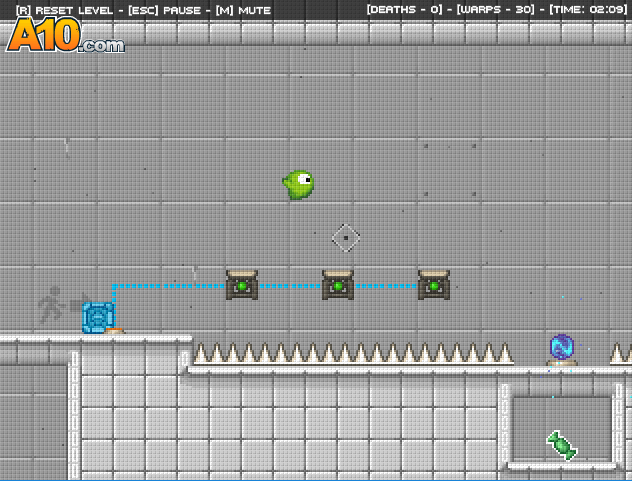
Task: Click the [R] Reset Level text
Action: [x=64, y=10]
